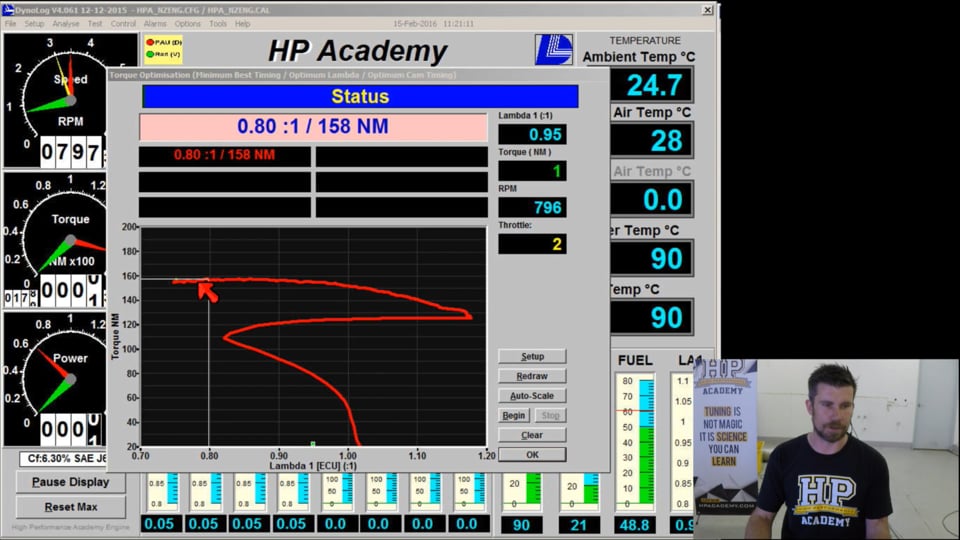Click the torque vs lambda plot area
This screenshot has height=540, width=960.
[313, 336]
